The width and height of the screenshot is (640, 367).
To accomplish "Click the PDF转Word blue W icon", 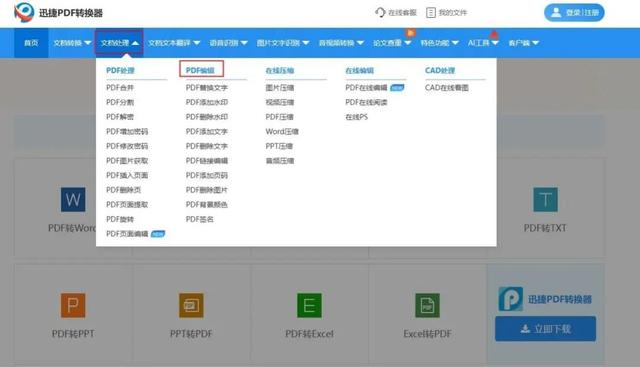I will pos(73,200).
